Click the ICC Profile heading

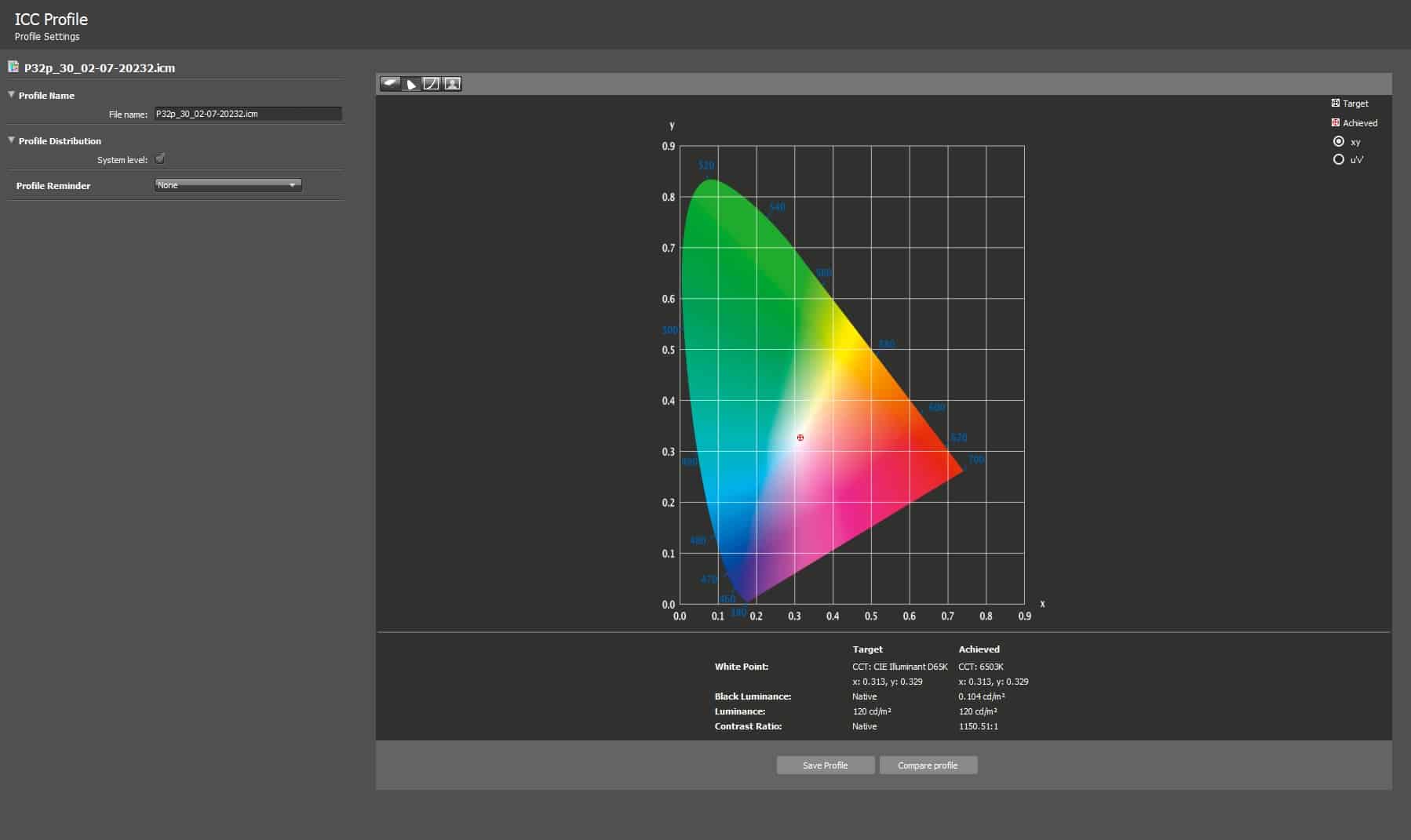[x=51, y=19]
